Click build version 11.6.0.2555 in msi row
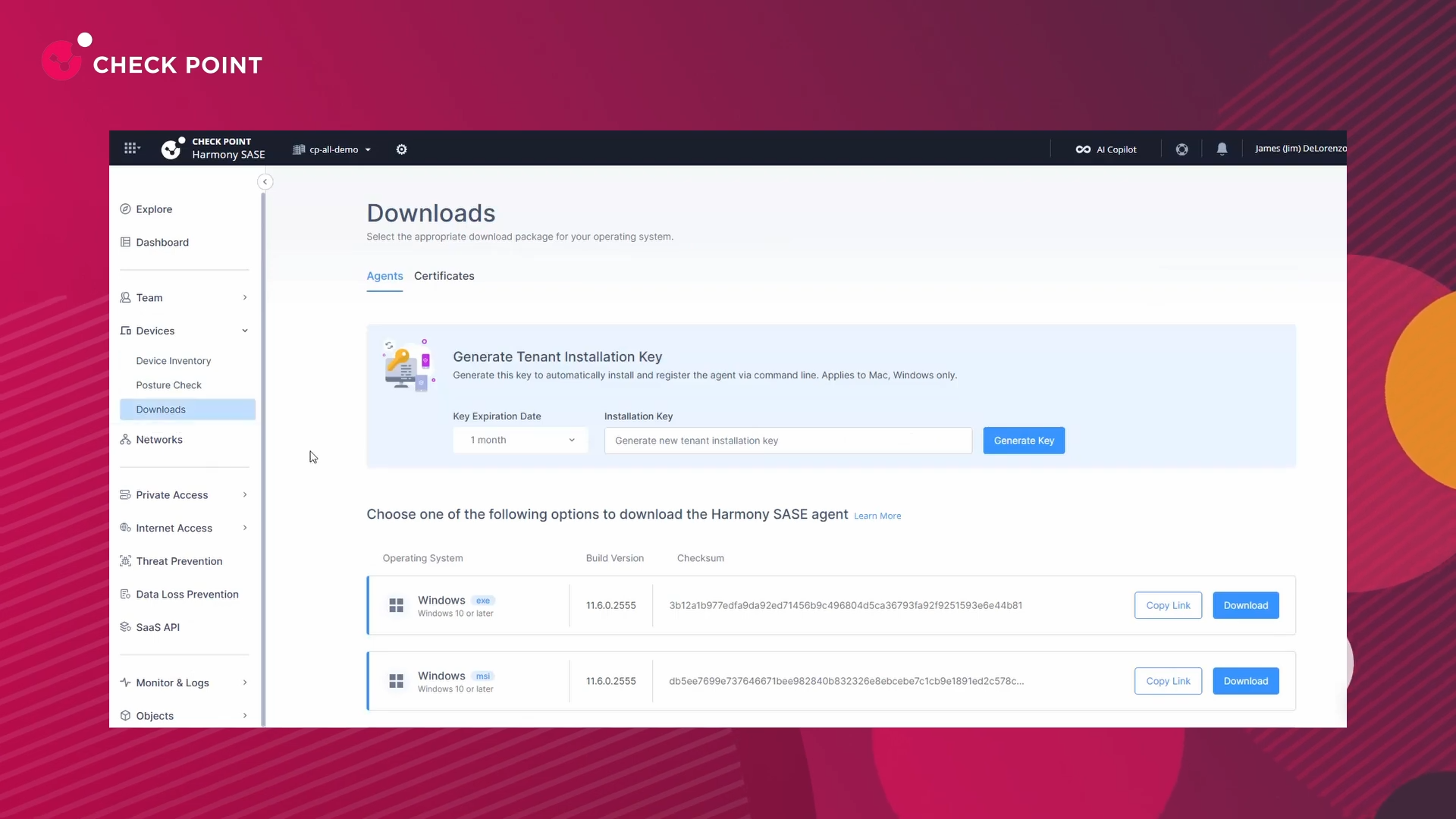 coord(611,681)
